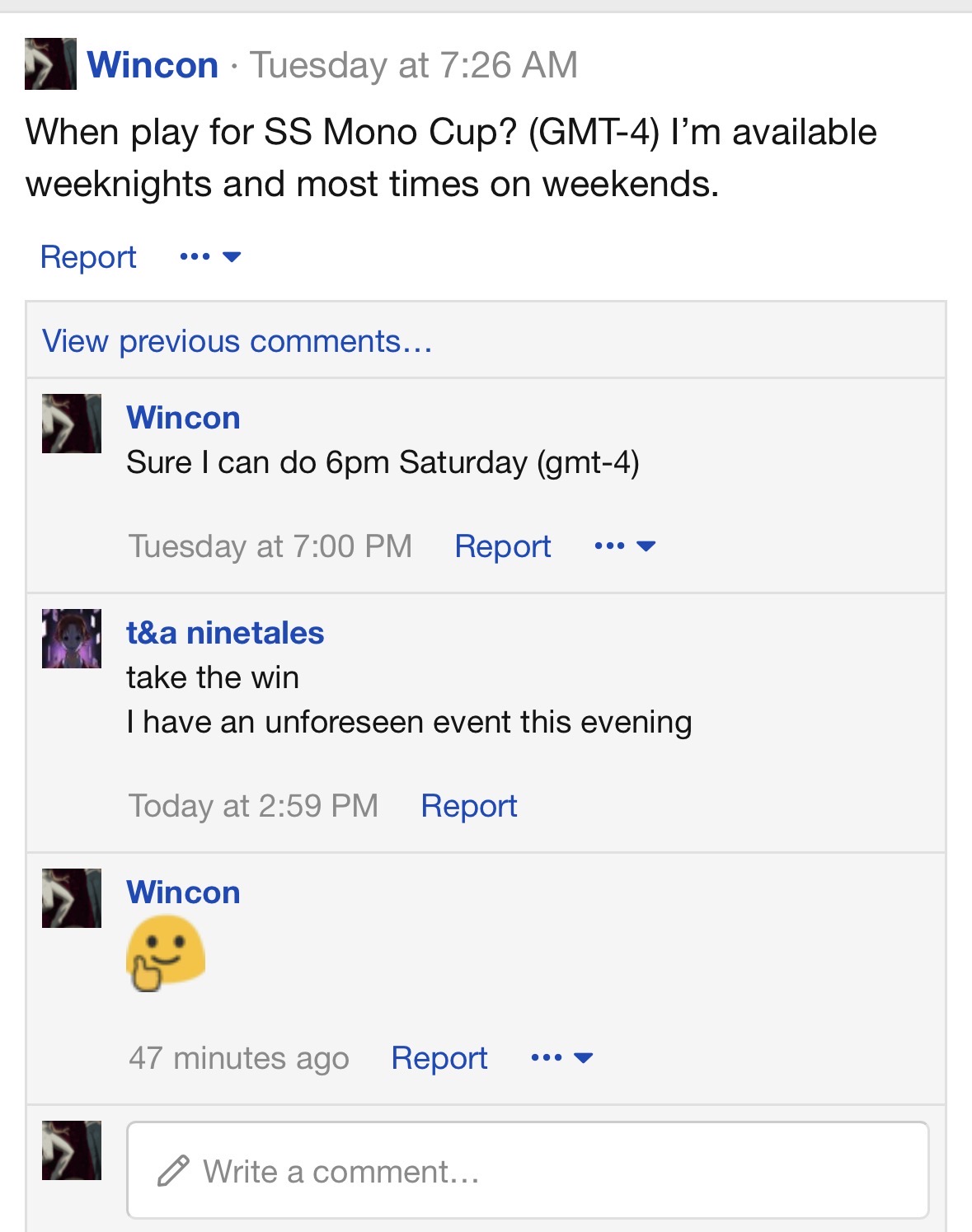Screen dimensions: 972x1232
Task: Click t&a ninetales' avatar image
Action: pos(72,639)
